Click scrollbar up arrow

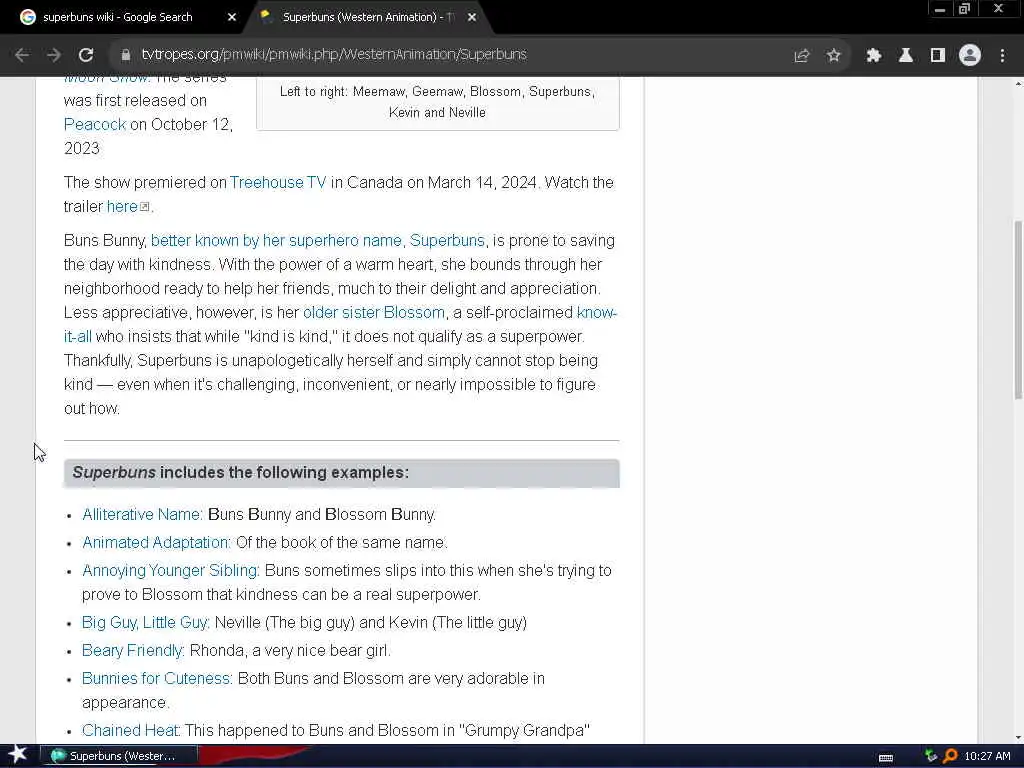point(1017,84)
